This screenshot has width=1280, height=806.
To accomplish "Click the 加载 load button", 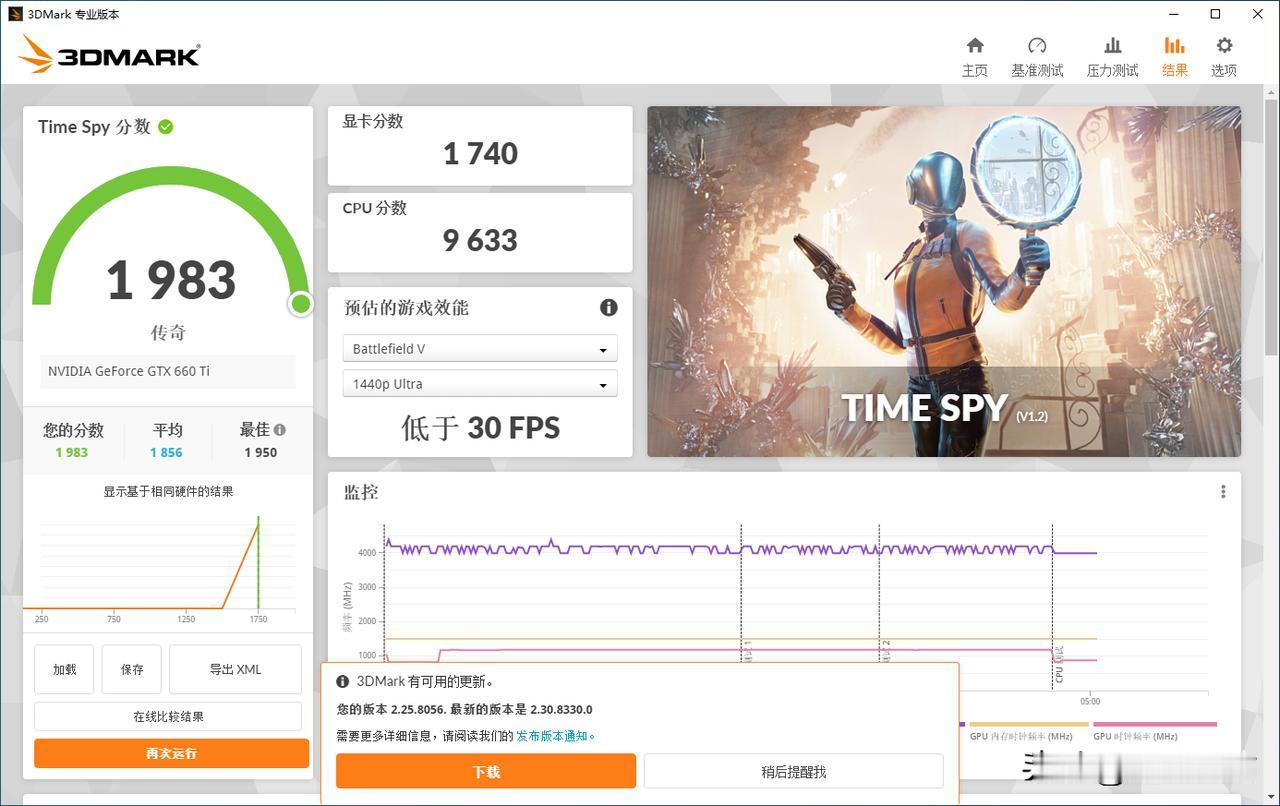I will click(65, 669).
